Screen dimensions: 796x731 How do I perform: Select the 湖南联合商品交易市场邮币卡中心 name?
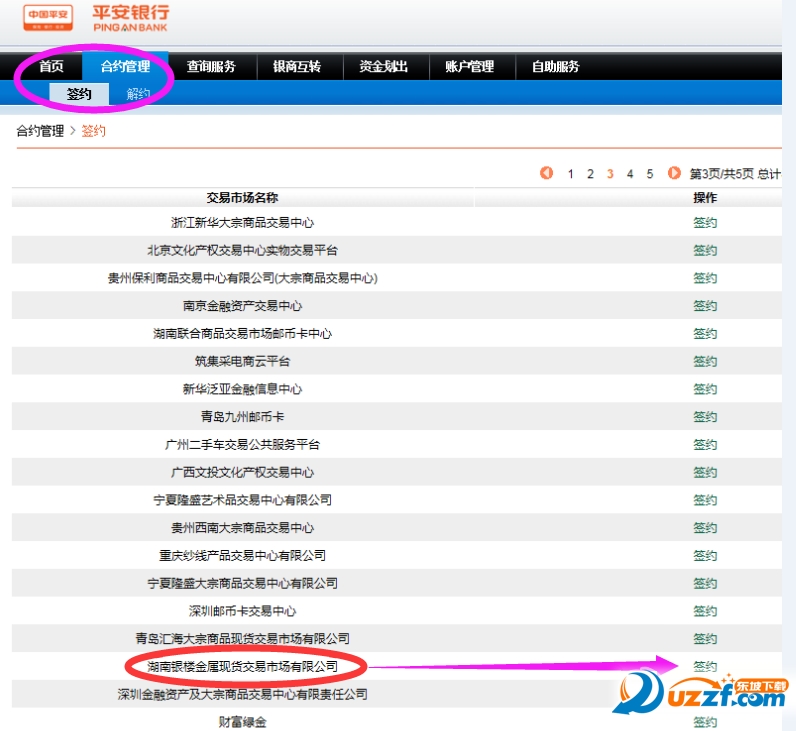click(242, 334)
